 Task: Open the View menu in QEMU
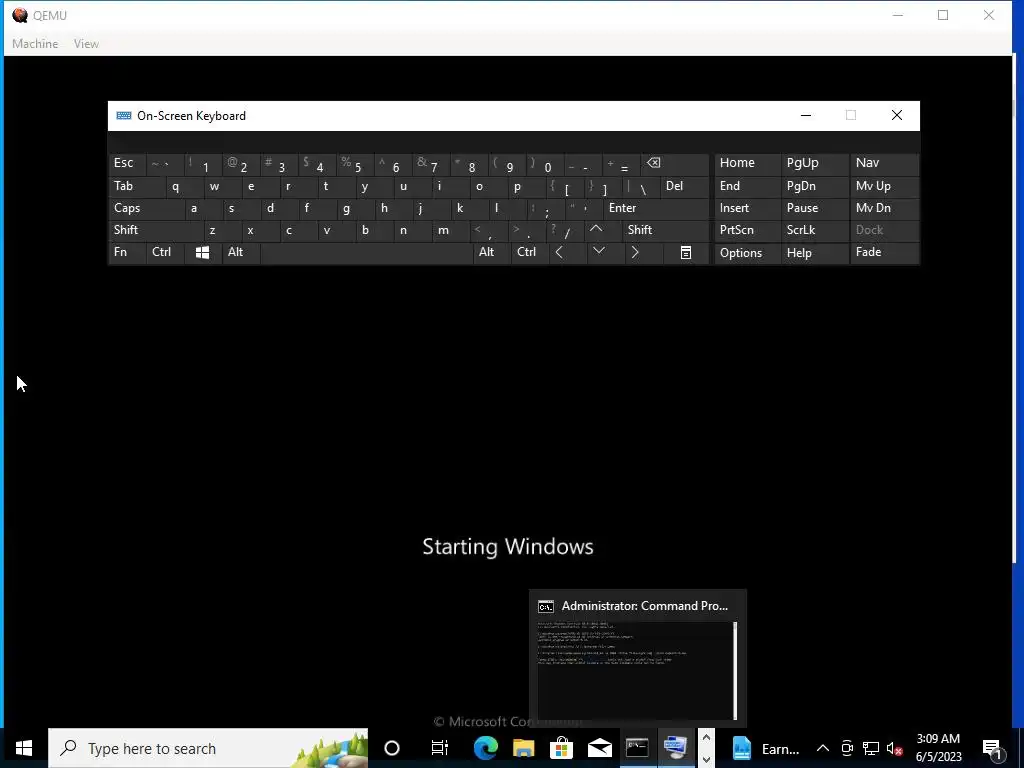coord(86,44)
